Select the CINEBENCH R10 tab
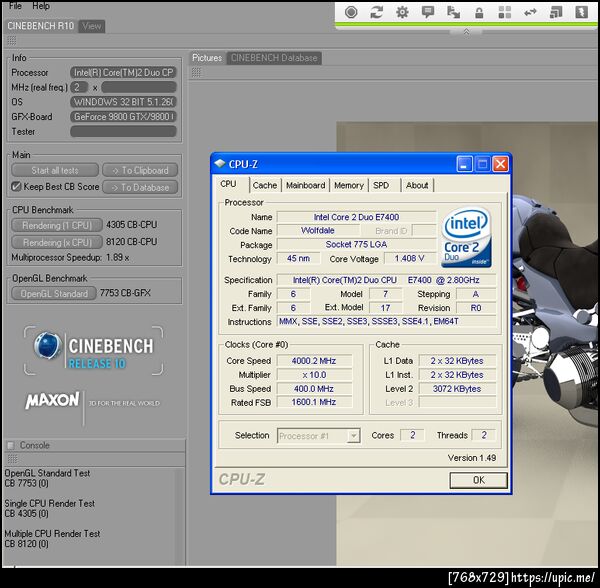Viewport: 600px width, 588px height. coord(40,26)
